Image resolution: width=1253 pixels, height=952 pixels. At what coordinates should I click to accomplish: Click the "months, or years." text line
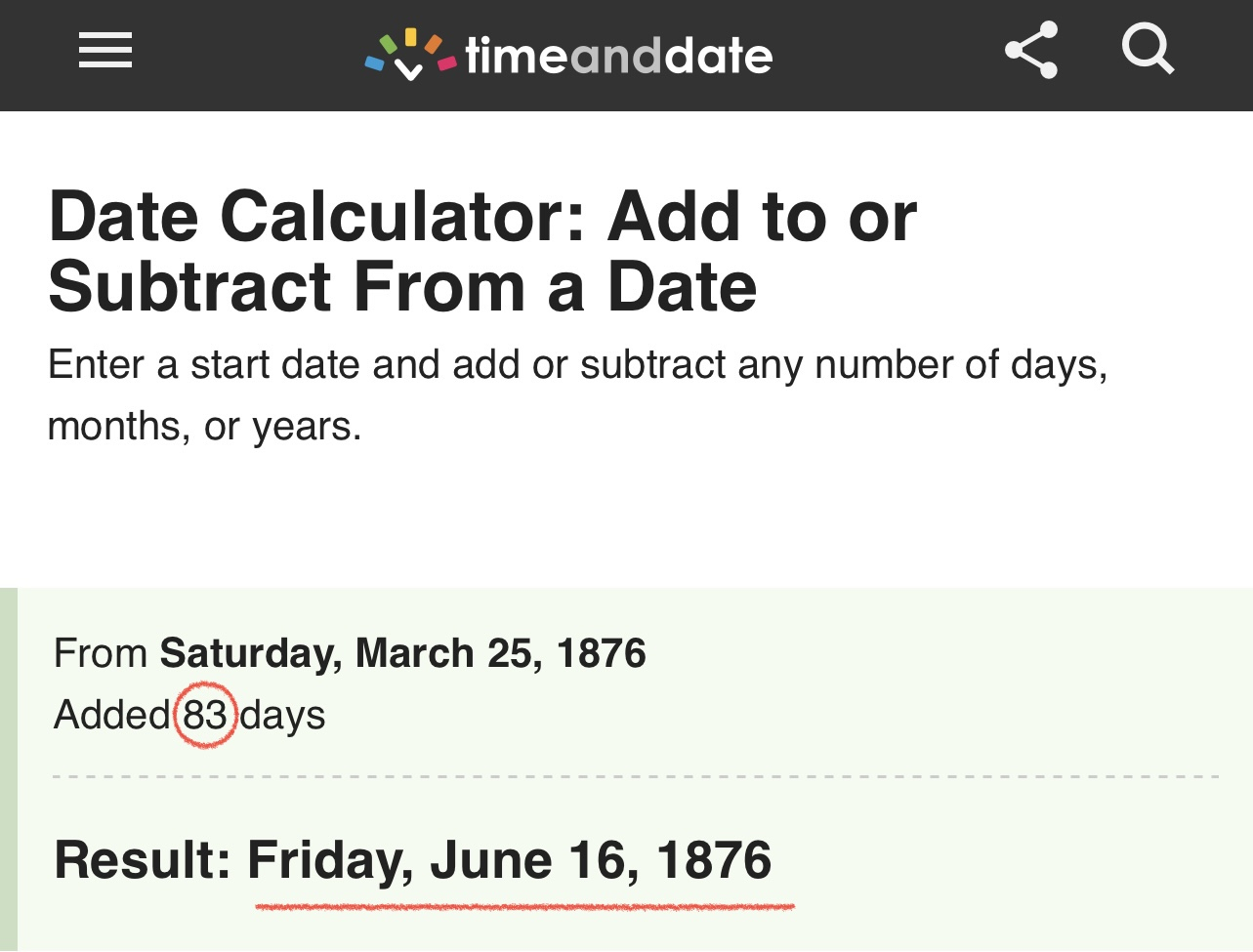coord(204,427)
